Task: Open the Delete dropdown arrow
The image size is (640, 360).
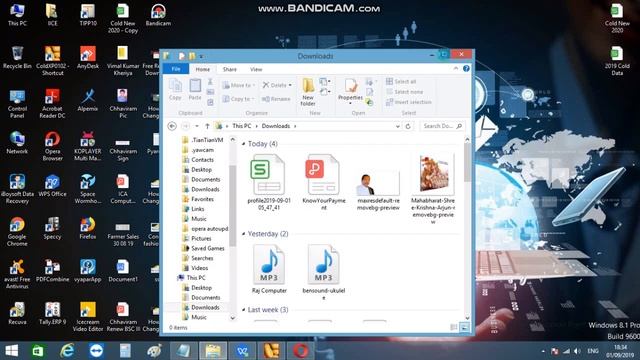Action: tap(290, 85)
